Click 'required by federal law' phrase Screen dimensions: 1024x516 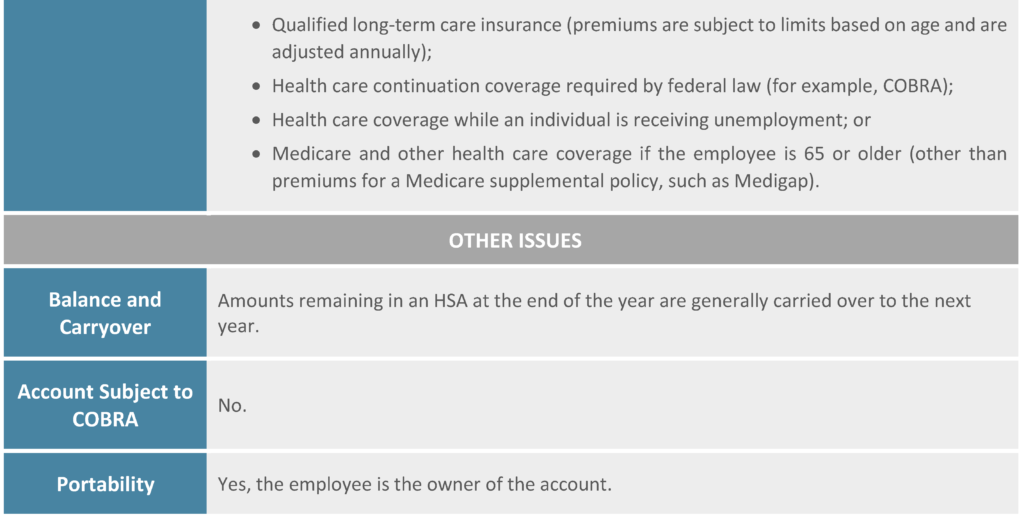pyautogui.click(x=665, y=86)
